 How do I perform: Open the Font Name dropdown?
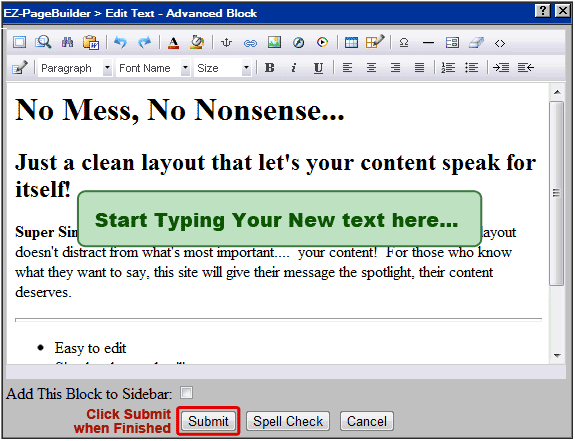153,68
